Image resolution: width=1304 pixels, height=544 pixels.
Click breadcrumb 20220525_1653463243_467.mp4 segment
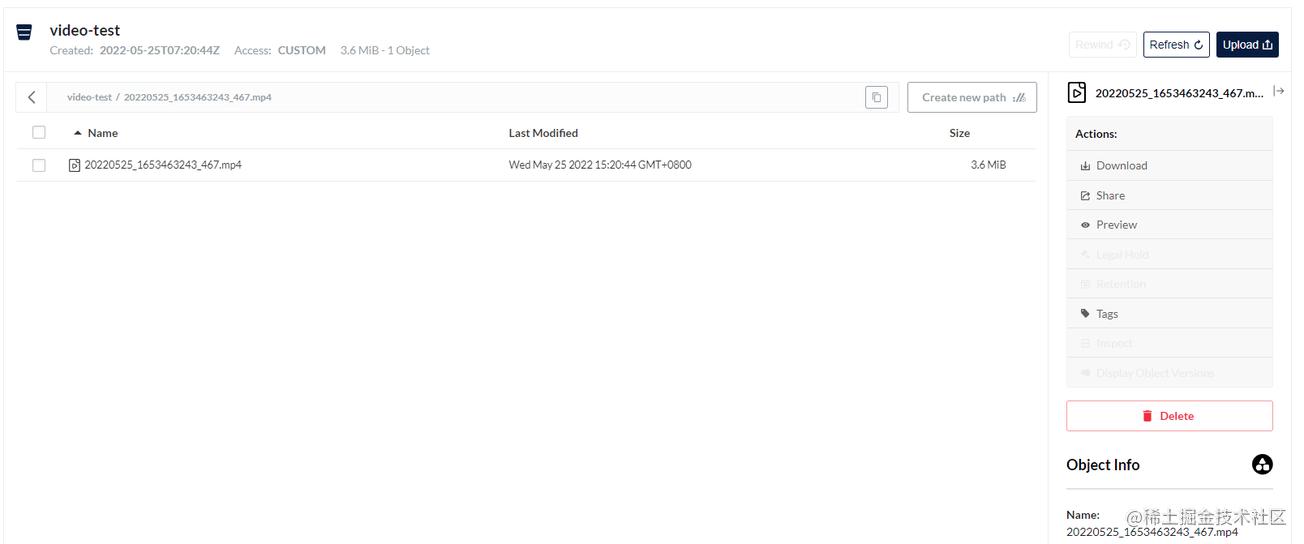click(198, 97)
